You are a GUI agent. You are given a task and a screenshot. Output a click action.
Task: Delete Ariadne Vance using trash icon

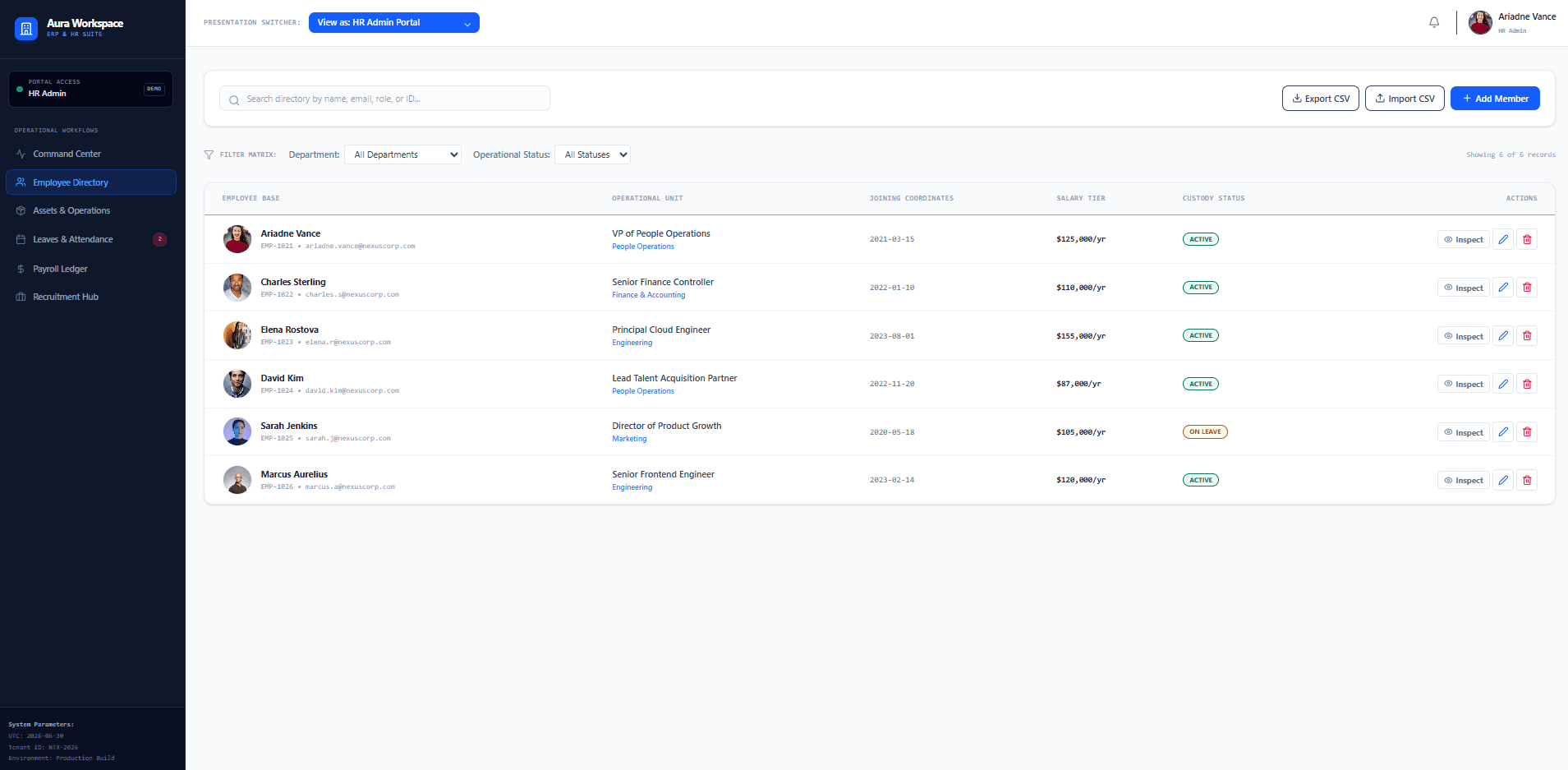pos(1527,239)
